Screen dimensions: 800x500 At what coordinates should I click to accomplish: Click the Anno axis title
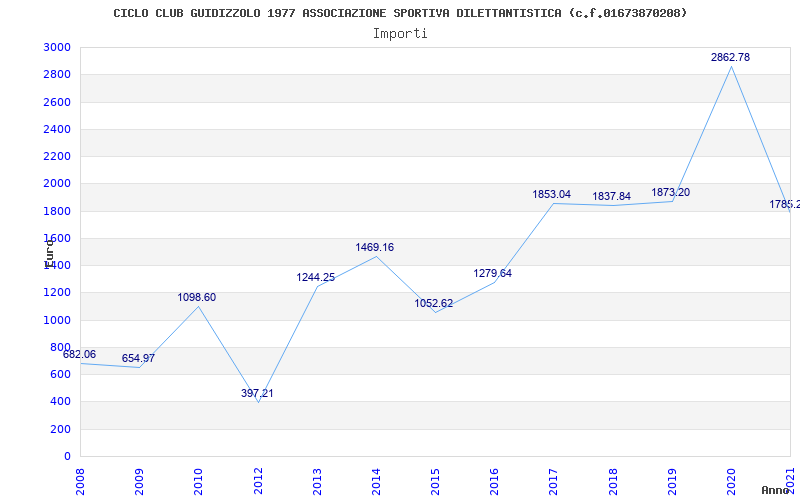tap(775, 490)
